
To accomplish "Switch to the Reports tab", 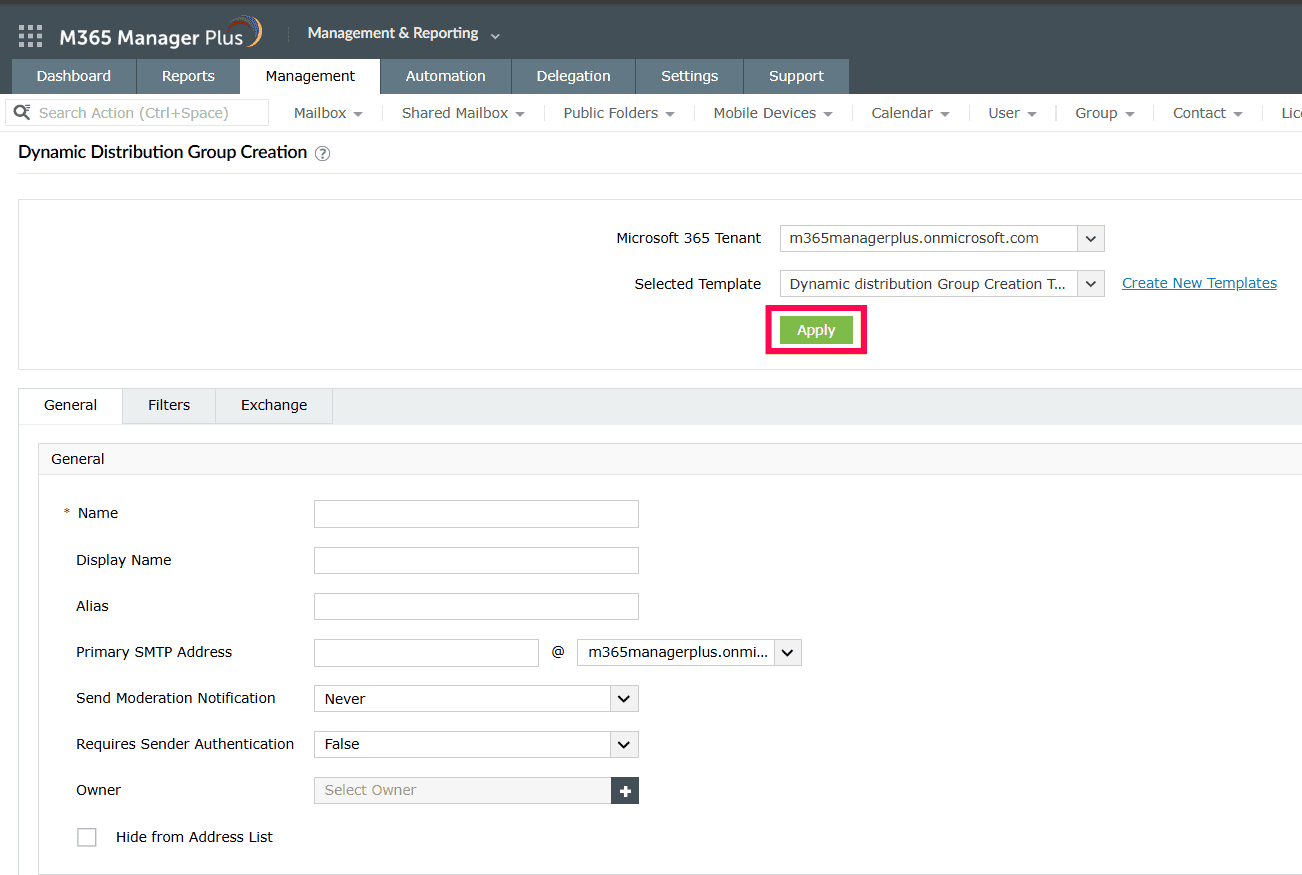I will click(x=188, y=76).
